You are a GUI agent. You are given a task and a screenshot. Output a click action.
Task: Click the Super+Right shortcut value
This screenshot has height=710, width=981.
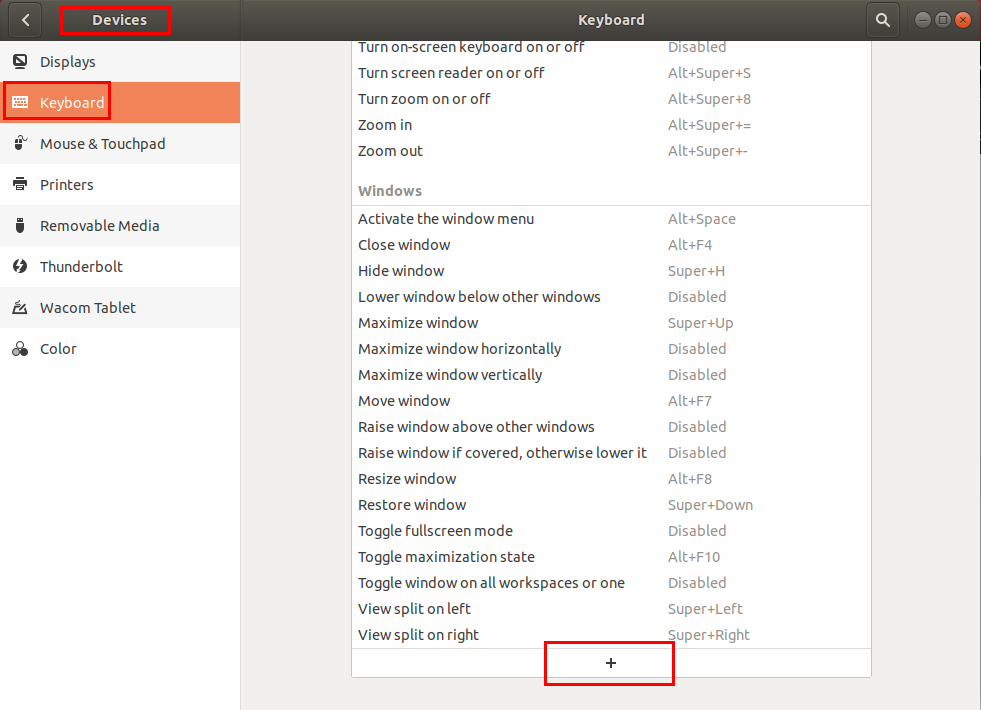(x=708, y=635)
